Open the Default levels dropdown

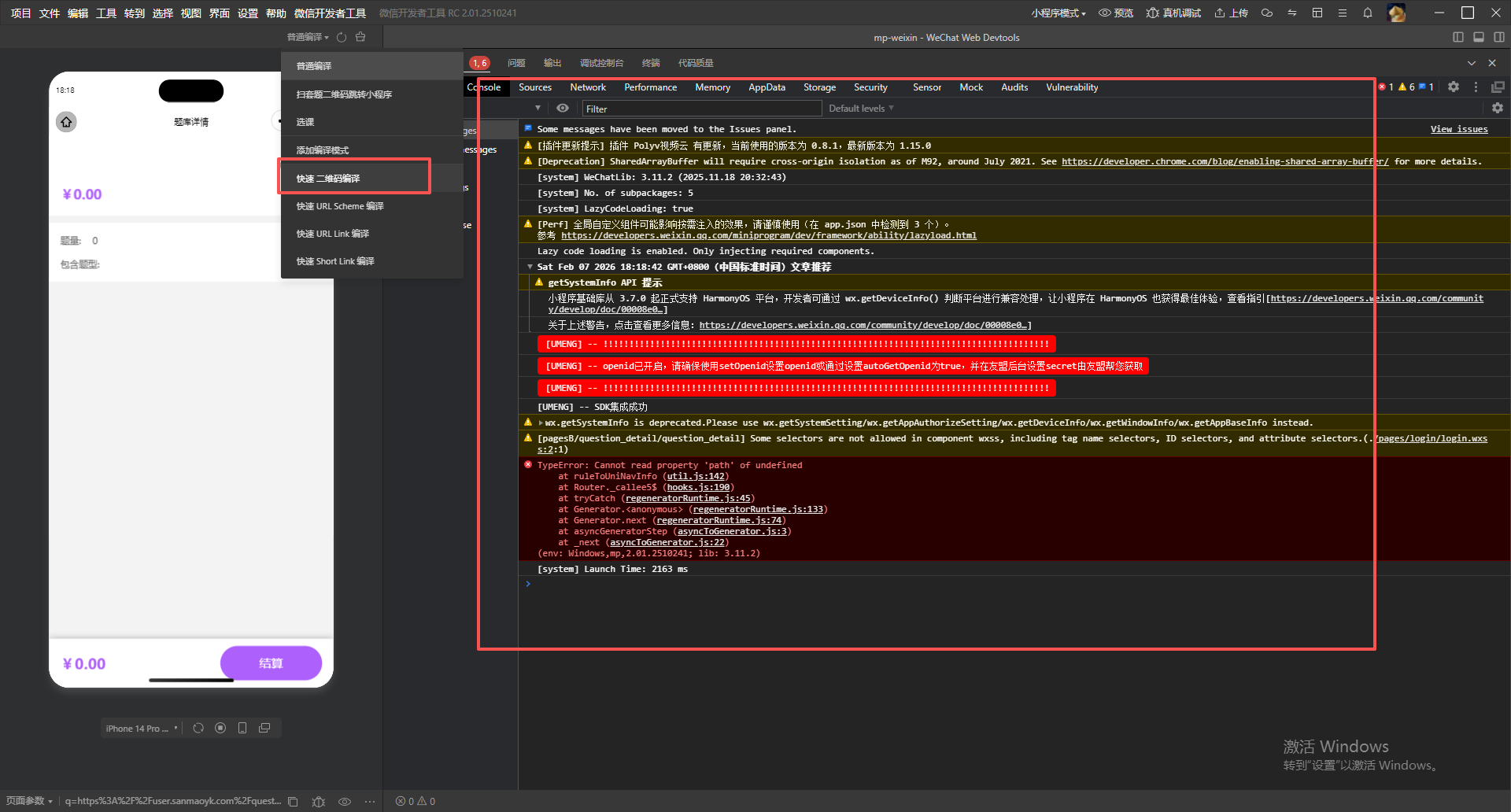tap(861, 109)
